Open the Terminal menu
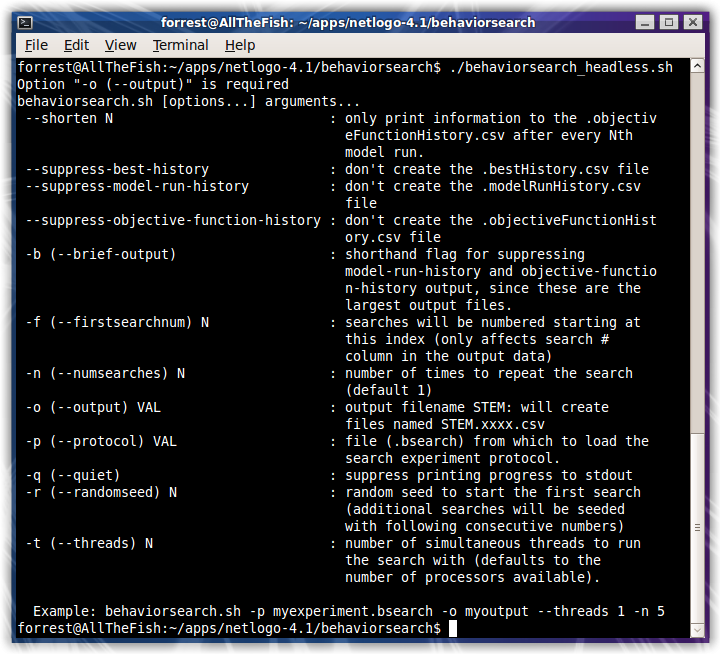The height and width of the screenshot is (654, 720). click(180, 45)
